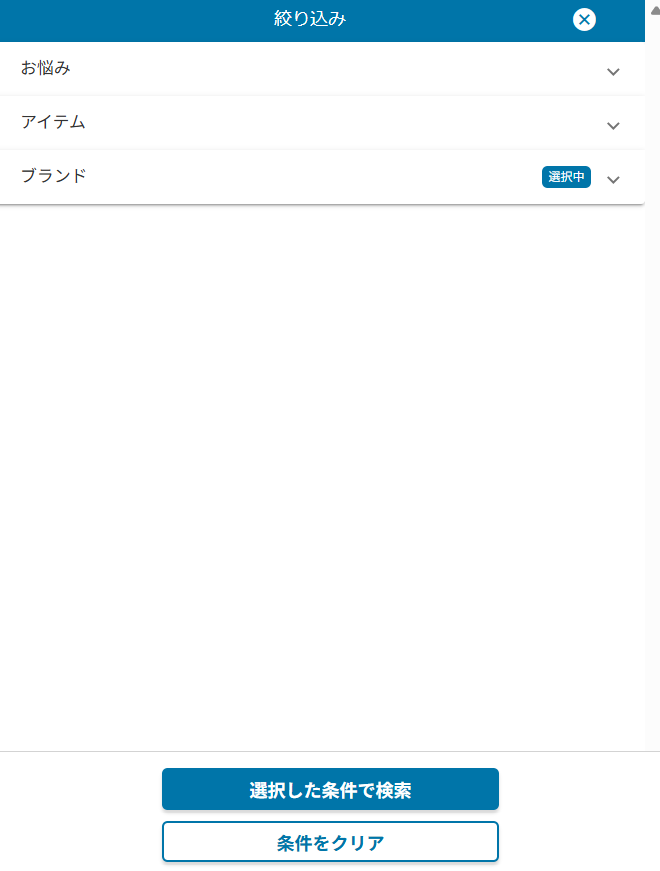Viewport: 660px width, 871px height.
Task: Click the chevron arrow beside アイテム
Action: pyautogui.click(x=613, y=125)
